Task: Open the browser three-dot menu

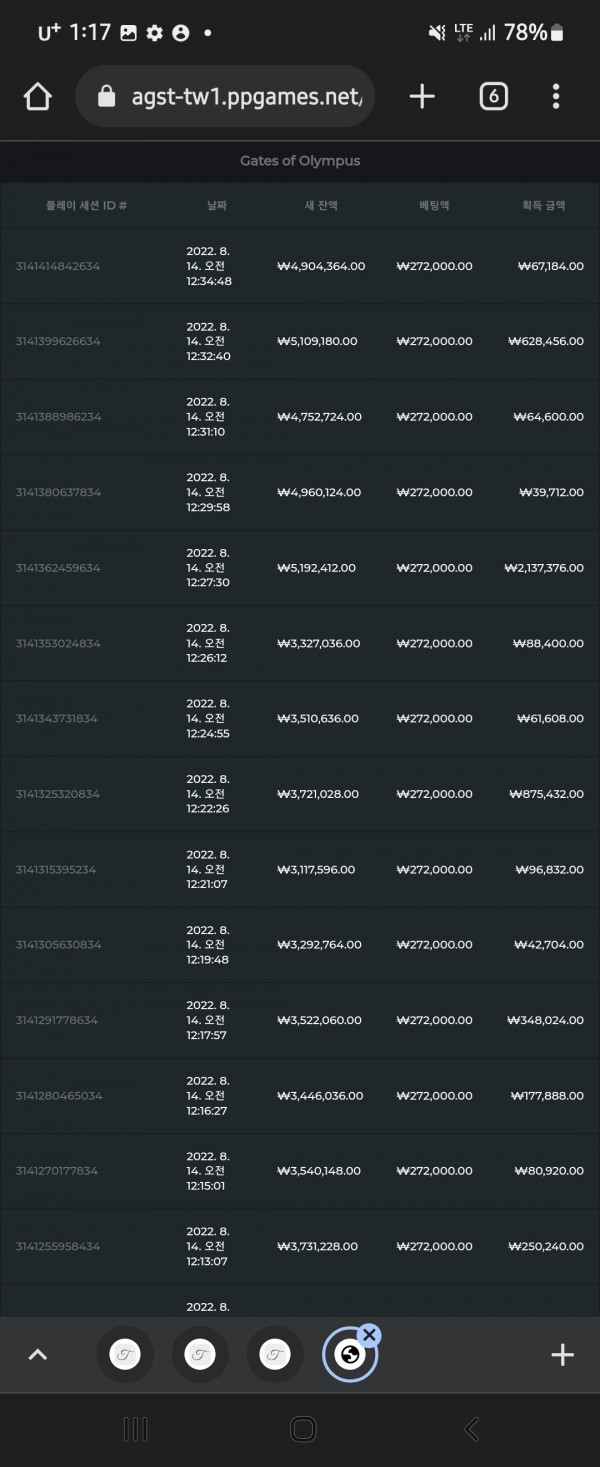Action: pyautogui.click(x=556, y=96)
